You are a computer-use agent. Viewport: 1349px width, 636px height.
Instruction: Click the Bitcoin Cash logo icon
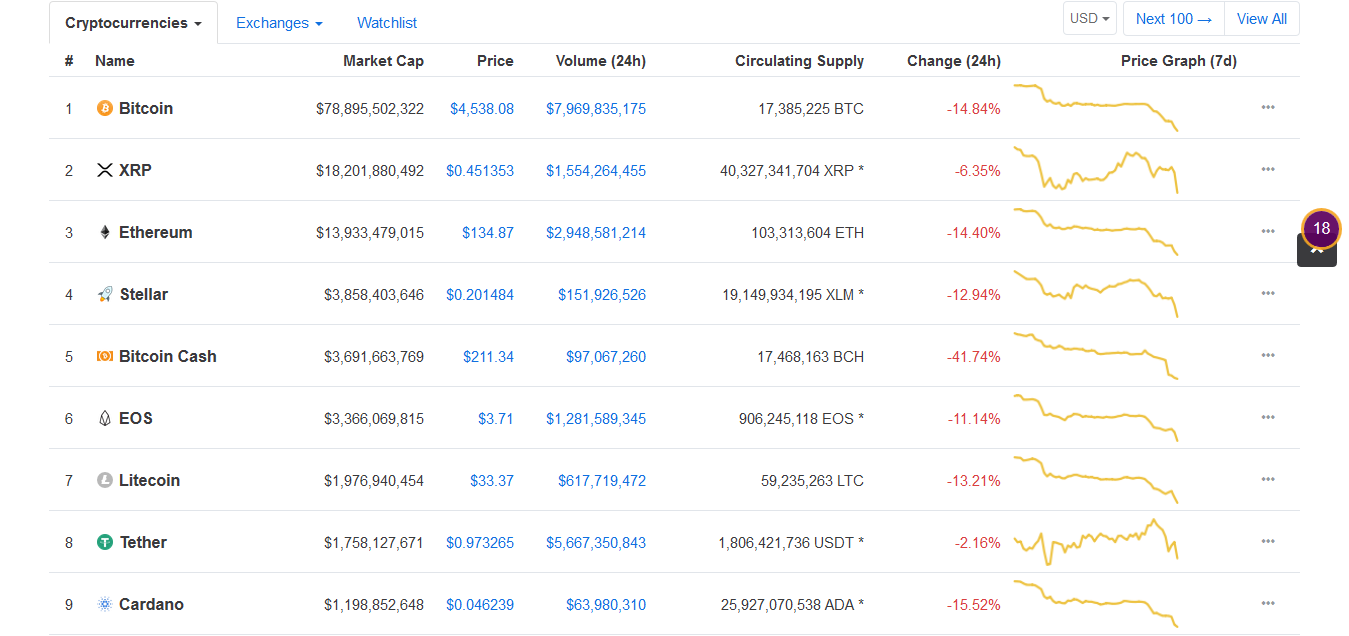point(104,356)
